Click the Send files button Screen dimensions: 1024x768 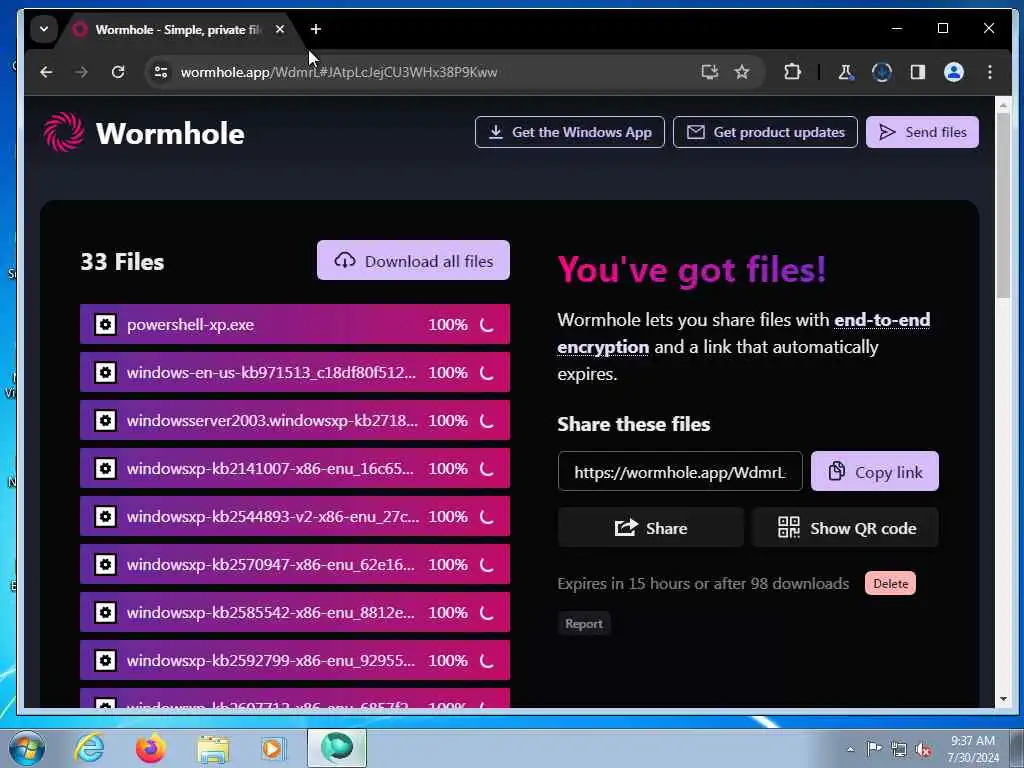922,132
